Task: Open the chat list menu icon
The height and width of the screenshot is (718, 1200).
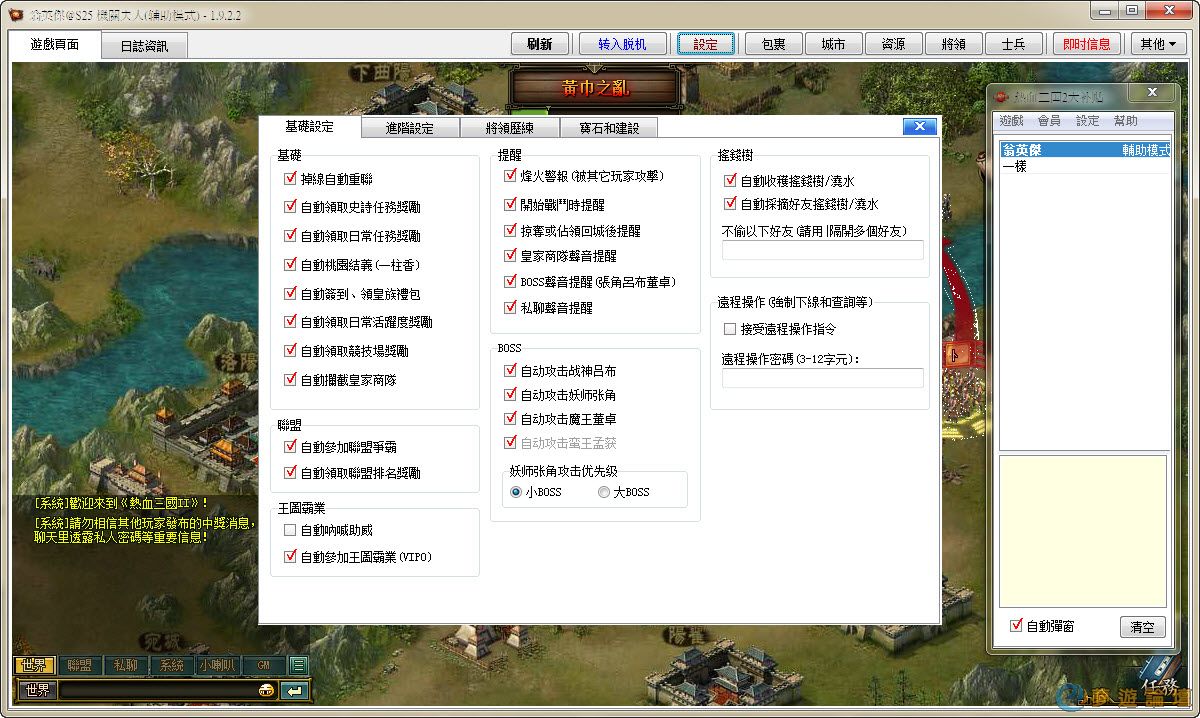Action: tap(298, 665)
